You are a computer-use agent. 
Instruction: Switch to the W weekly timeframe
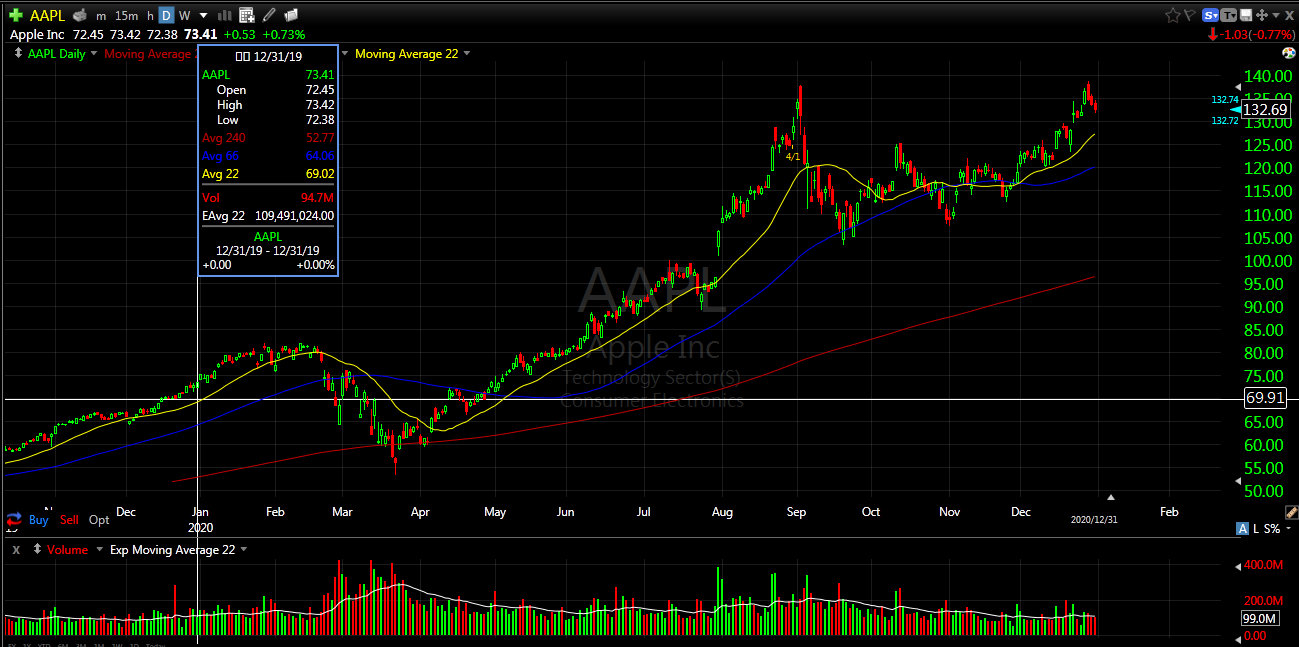[x=185, y=15]
